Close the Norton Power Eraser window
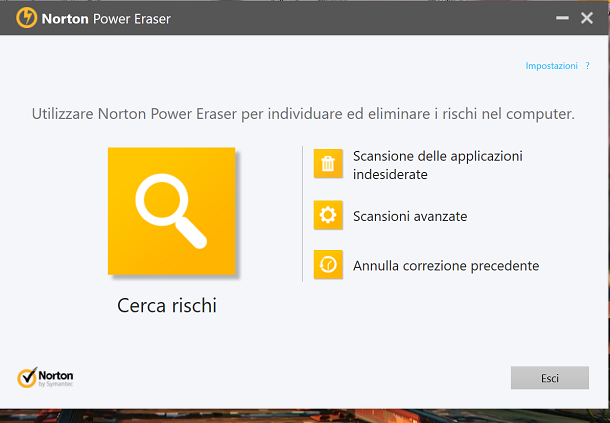Viewport: 610px width, 423px height. (587, 18)
